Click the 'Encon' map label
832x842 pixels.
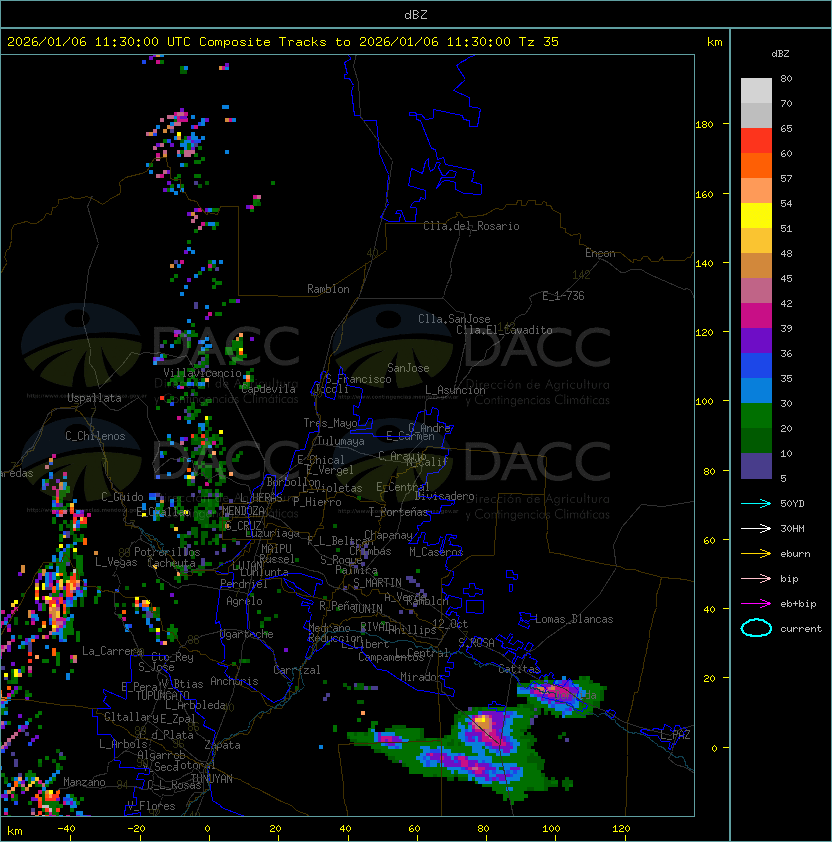(x=600, y=253)
